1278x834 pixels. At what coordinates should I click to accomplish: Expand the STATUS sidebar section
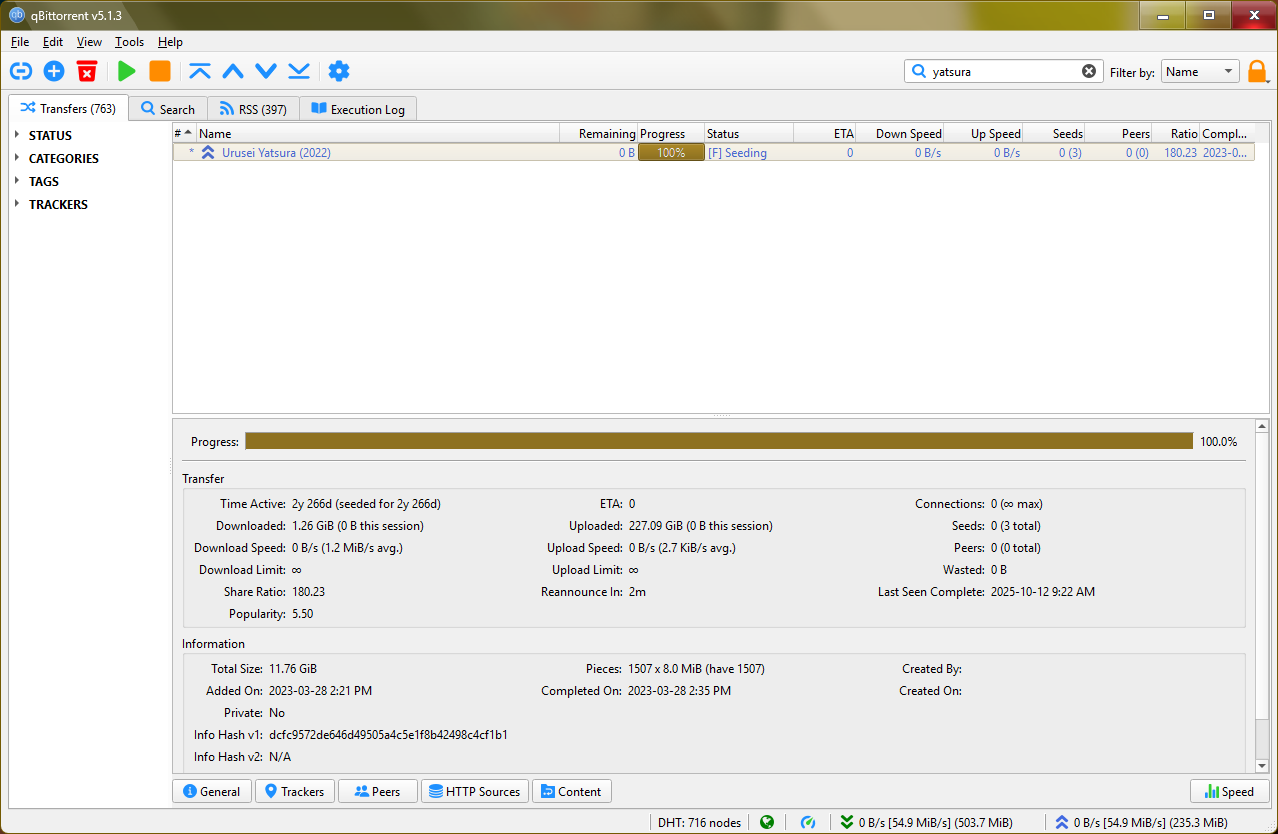(16, 135)
